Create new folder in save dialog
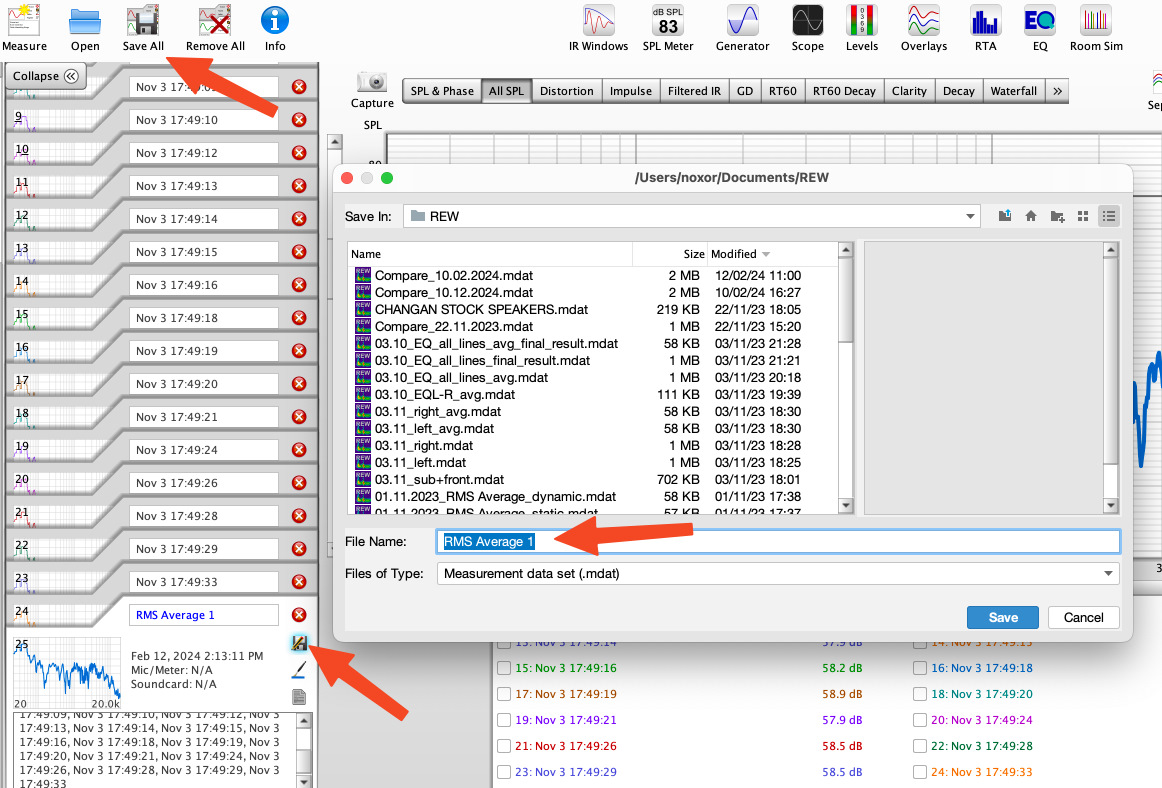The image size is (1162, 788). coord(1058,216)
